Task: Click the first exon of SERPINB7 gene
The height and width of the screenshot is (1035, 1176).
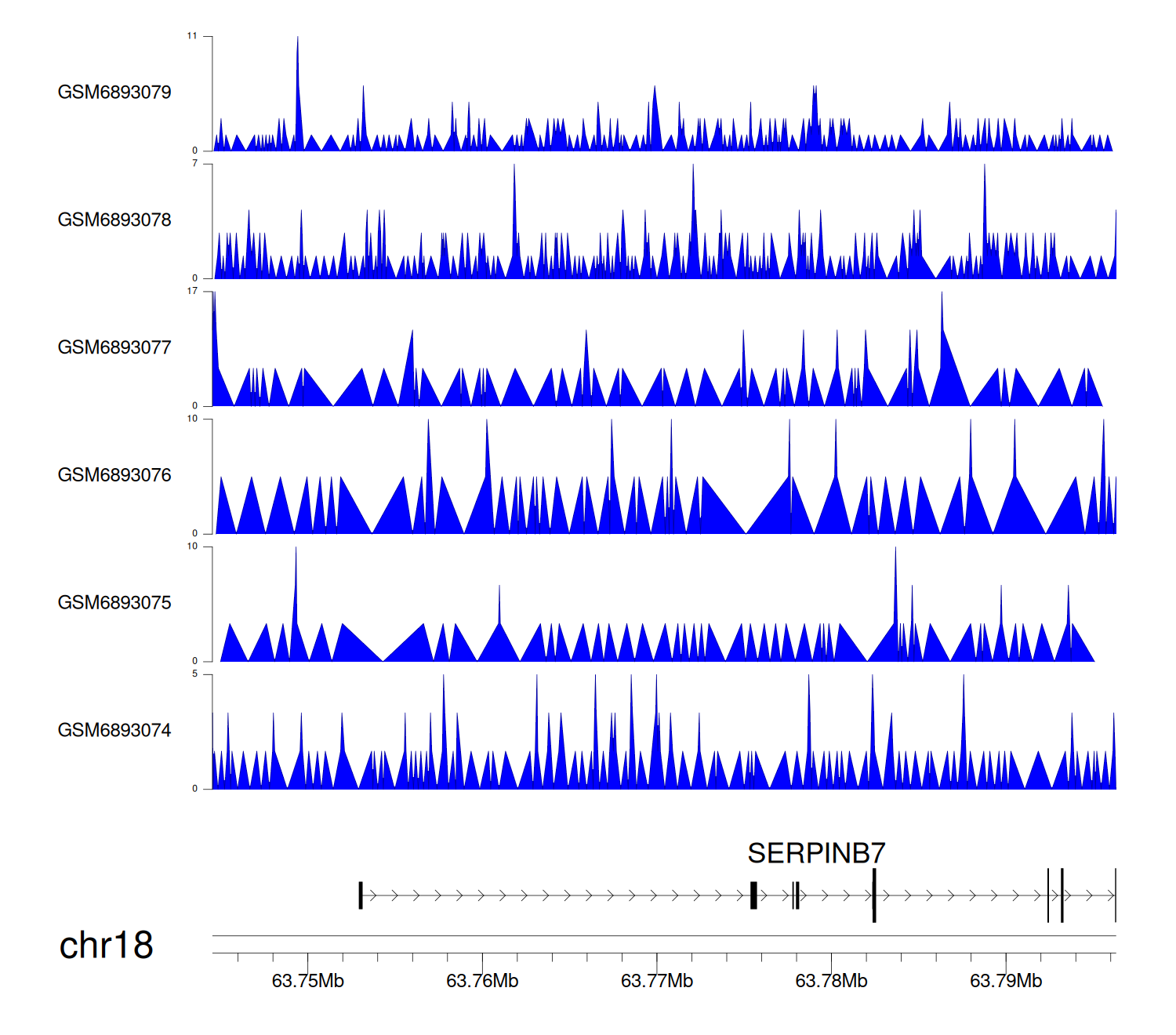Action: [x=361, y=895]
